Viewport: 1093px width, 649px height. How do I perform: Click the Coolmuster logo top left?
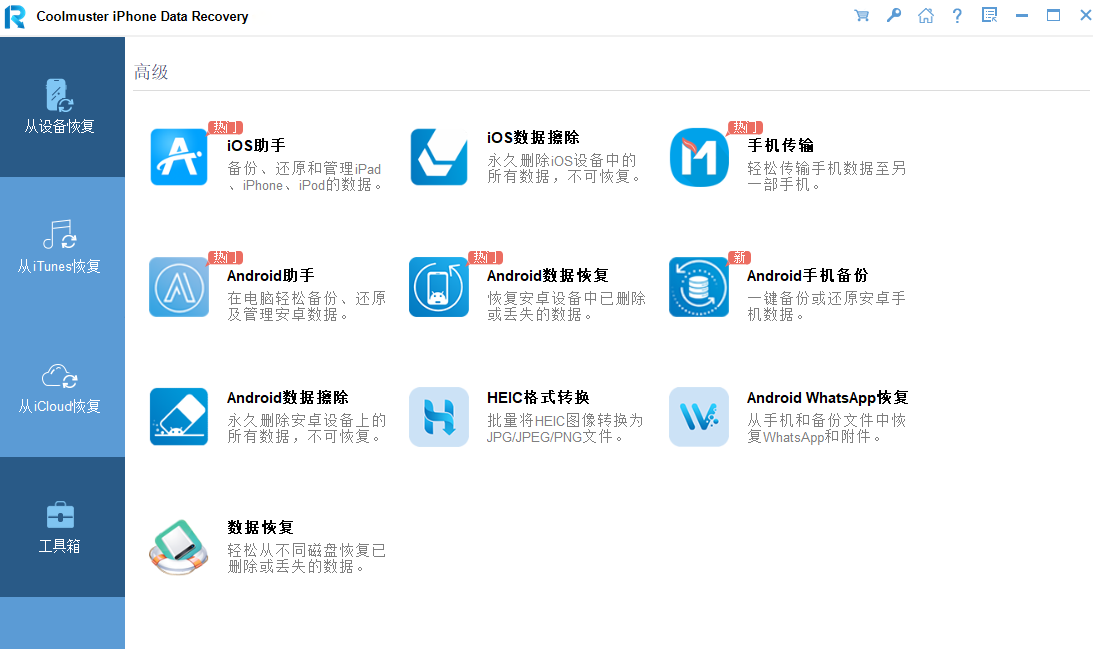pyautogui.click(x=16, y=16)
